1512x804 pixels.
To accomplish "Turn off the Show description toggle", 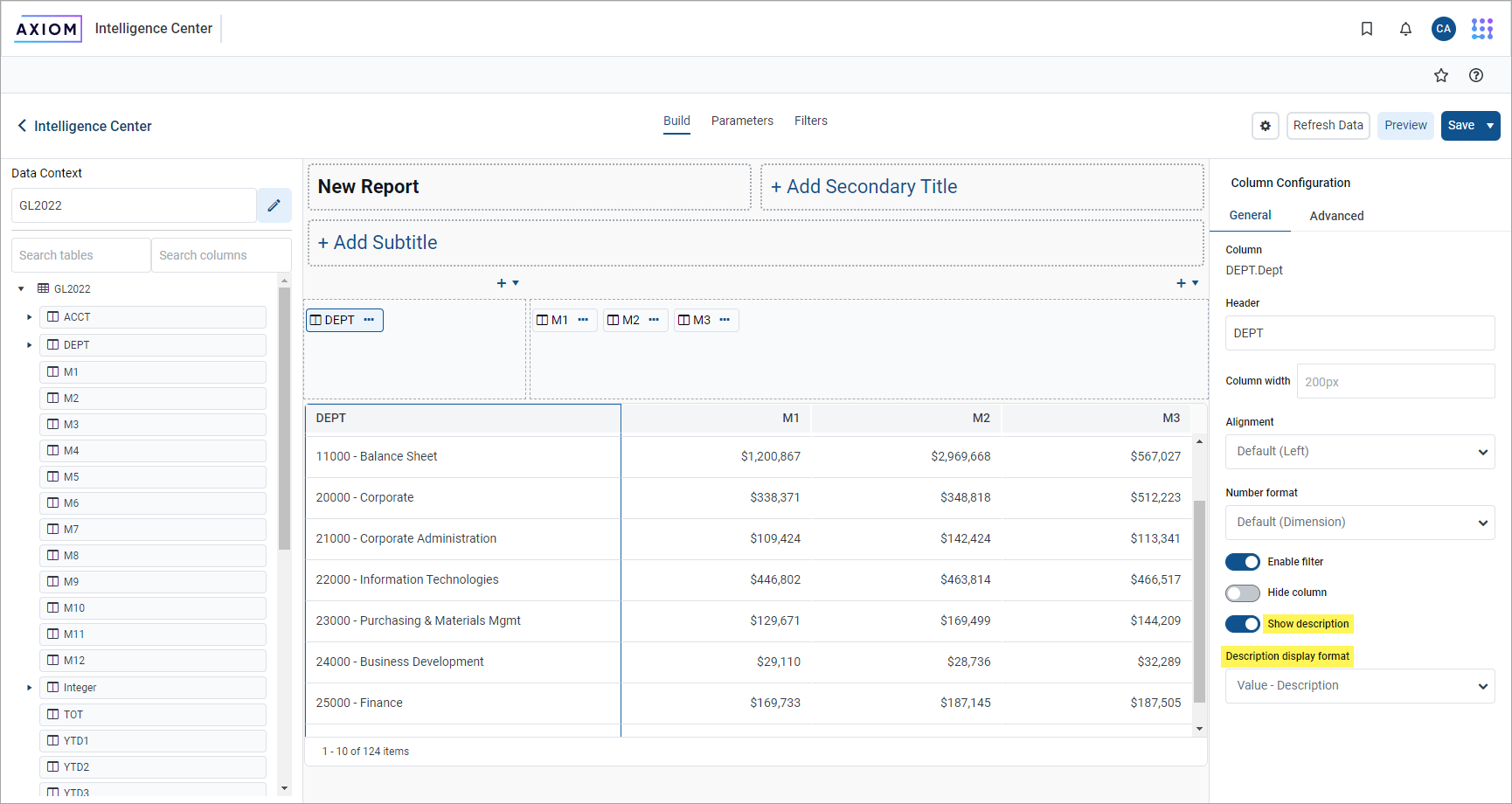I will (1242, 624).
